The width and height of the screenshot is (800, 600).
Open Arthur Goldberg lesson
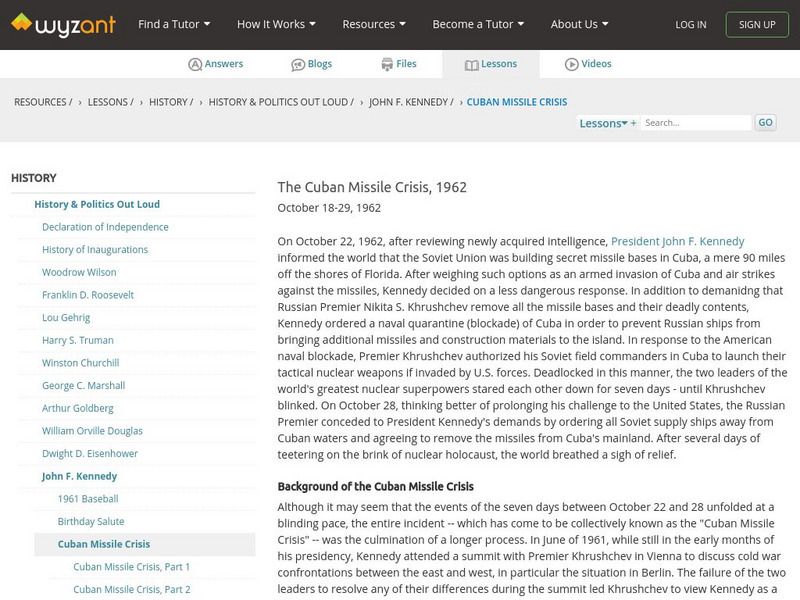click(78, 408)
